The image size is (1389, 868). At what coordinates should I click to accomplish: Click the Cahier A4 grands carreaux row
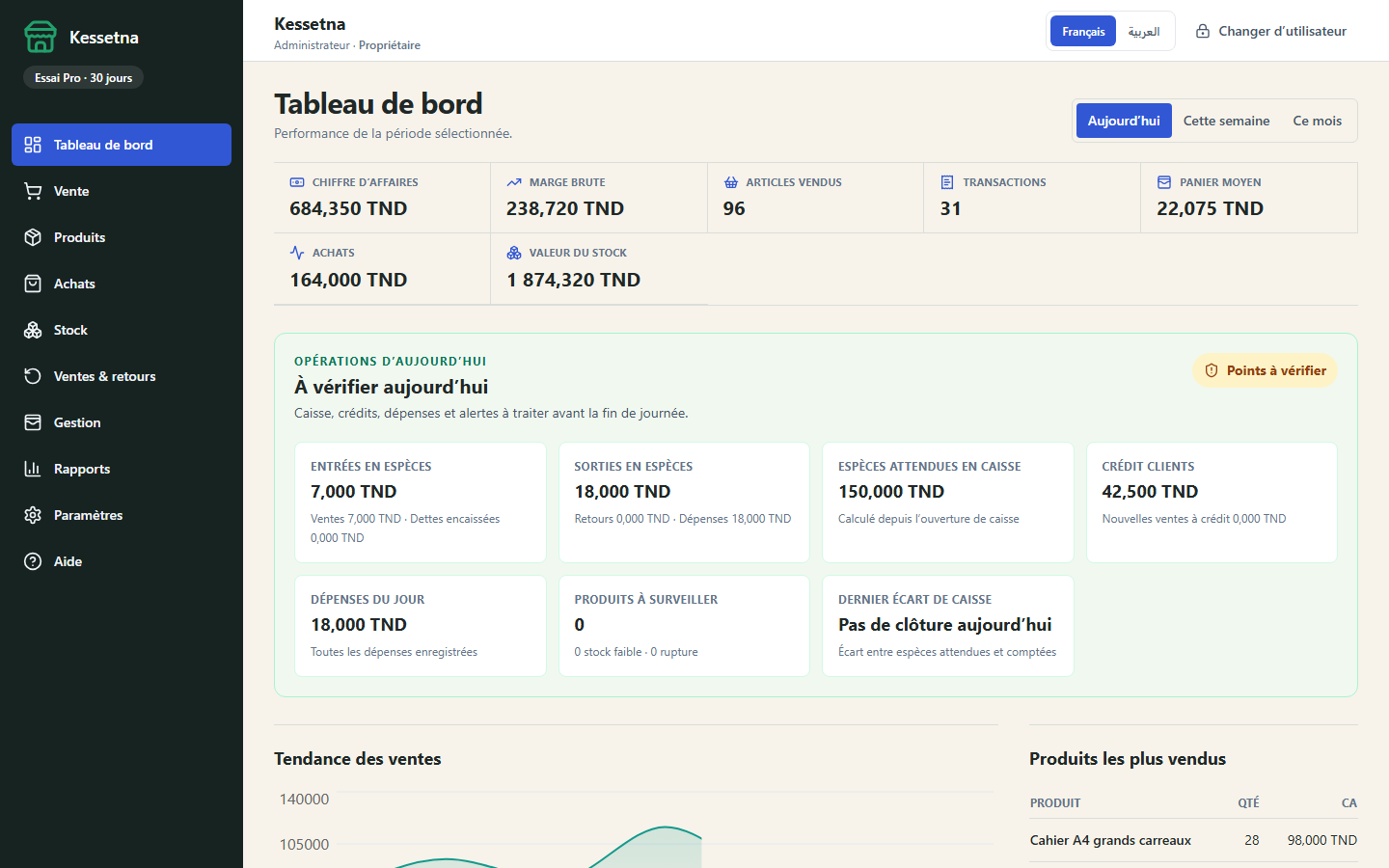click(1193, 840)
